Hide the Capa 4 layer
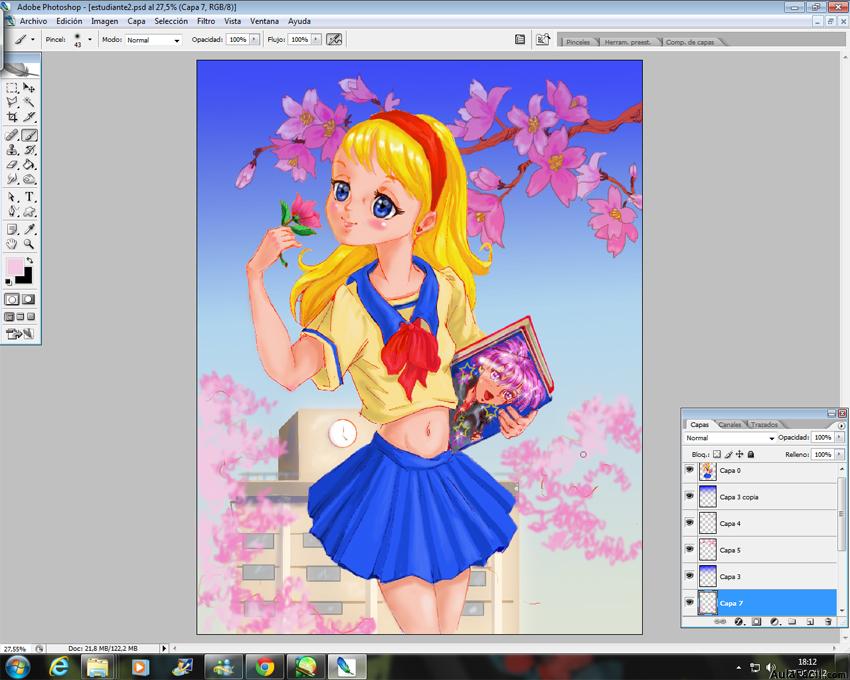 [690, 523]
